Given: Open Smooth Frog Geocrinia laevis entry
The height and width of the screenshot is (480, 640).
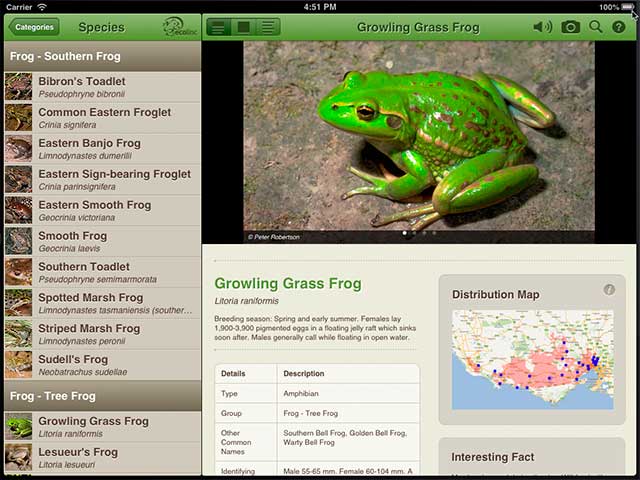Looking at the screenshot, I should (102, 242).
